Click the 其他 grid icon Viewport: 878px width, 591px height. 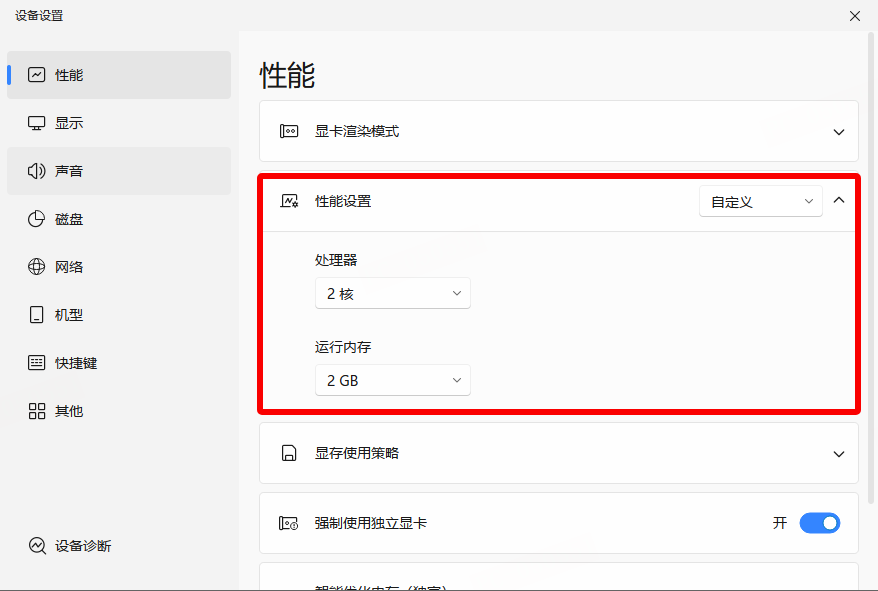point(37,411)
